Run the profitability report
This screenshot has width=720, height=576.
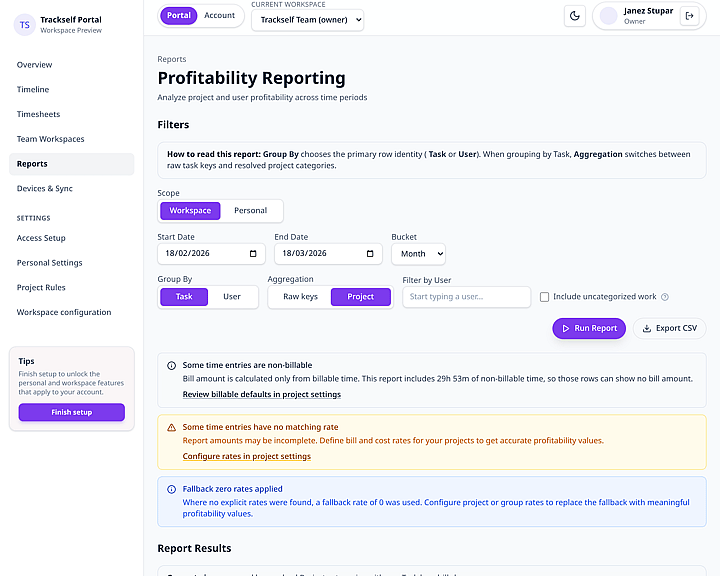point(589,328)
